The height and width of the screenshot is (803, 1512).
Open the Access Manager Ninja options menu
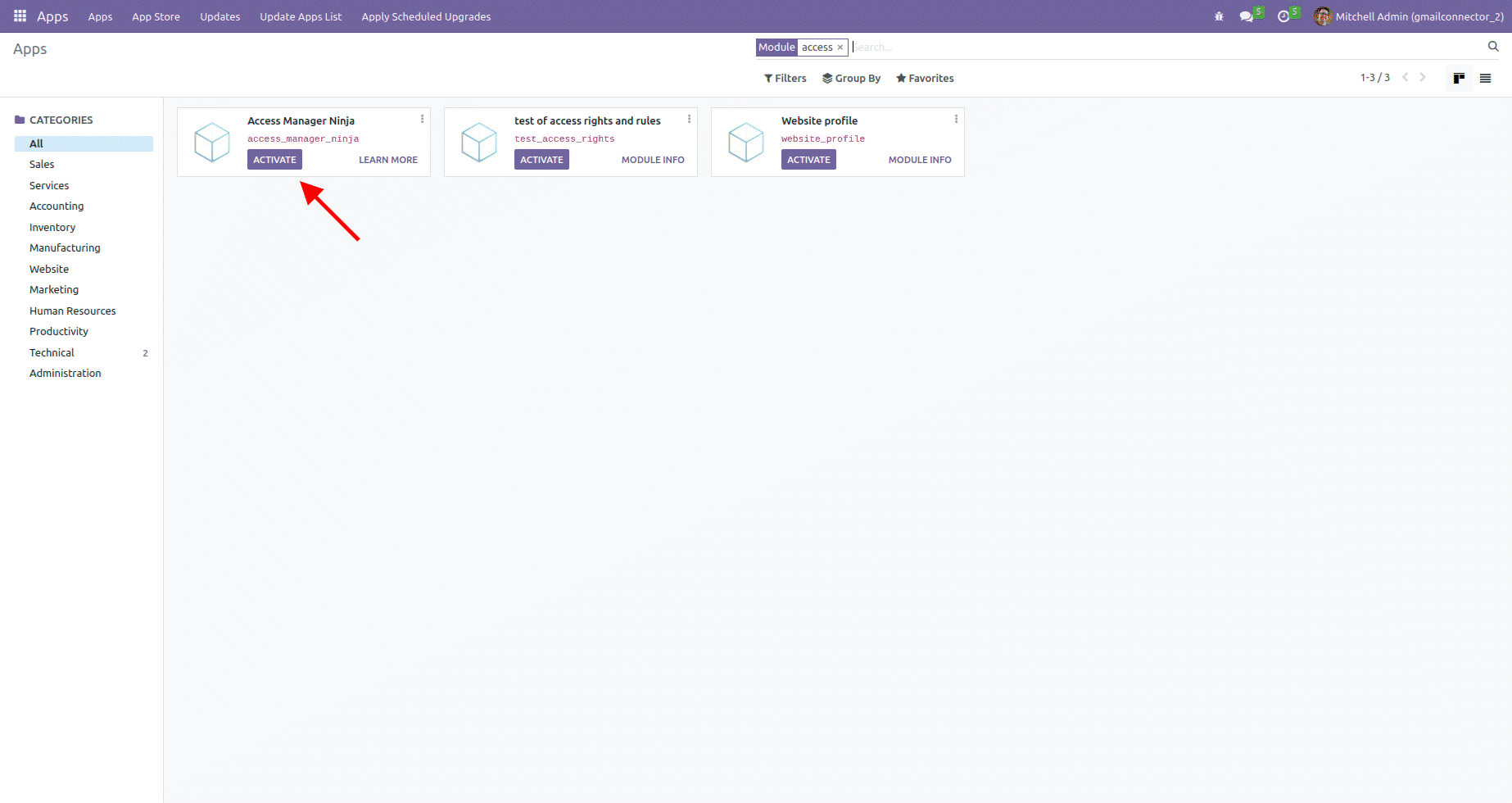tap(423, 119)
